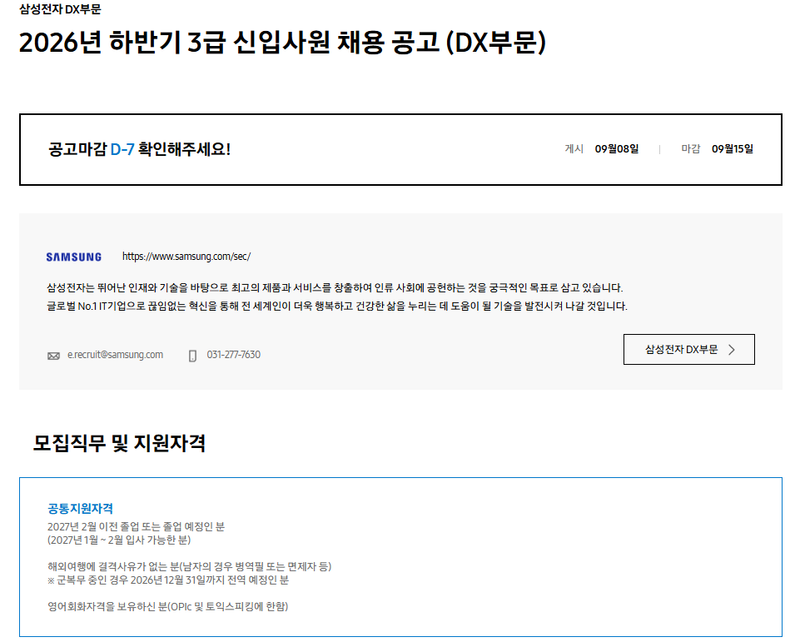Open the https://www.samsung.com/sec/ link
800x643 pixels.
[x=186, y=256]
